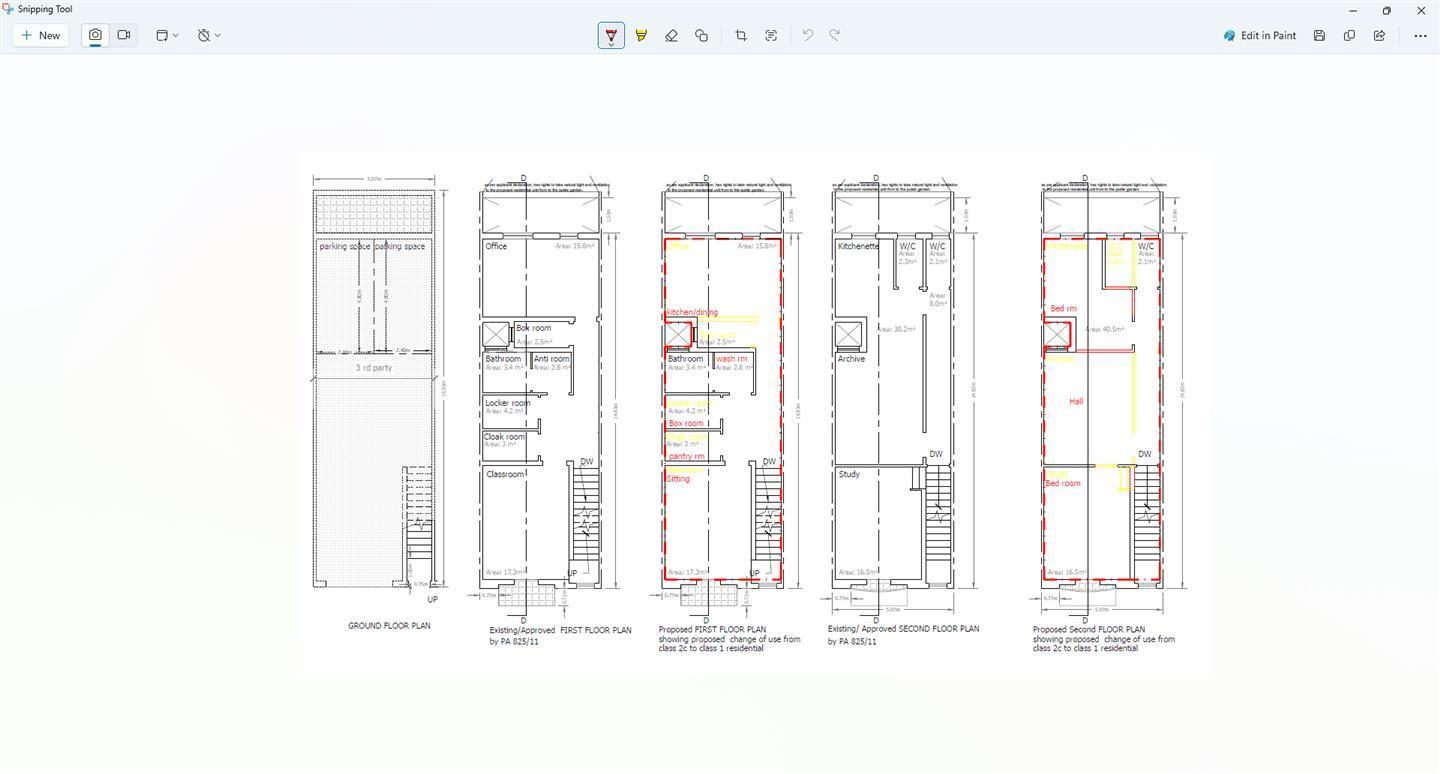Open the Shapes tool
Screen dimensions: 1440x774
point(701,35)
